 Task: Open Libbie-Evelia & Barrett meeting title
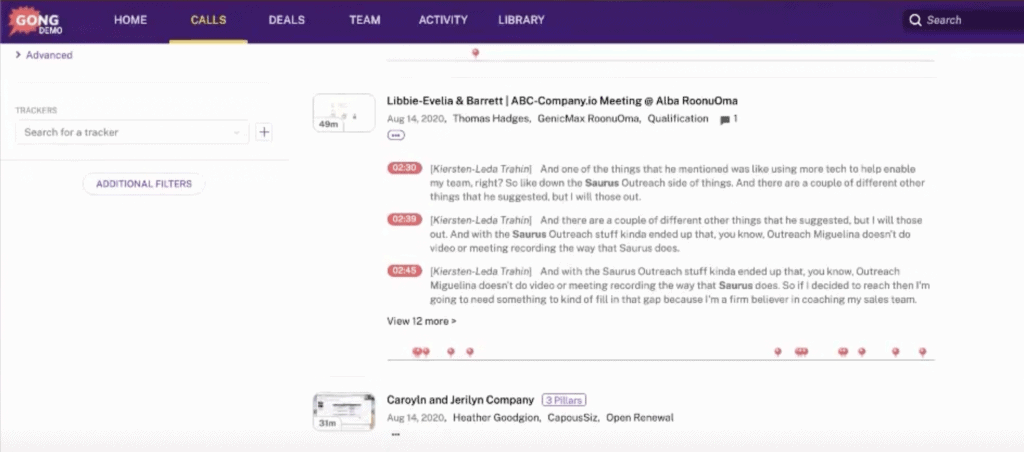pos(562,101)
